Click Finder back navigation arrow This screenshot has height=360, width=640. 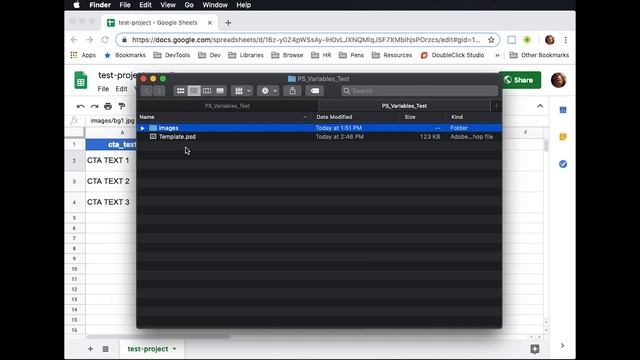147,91
